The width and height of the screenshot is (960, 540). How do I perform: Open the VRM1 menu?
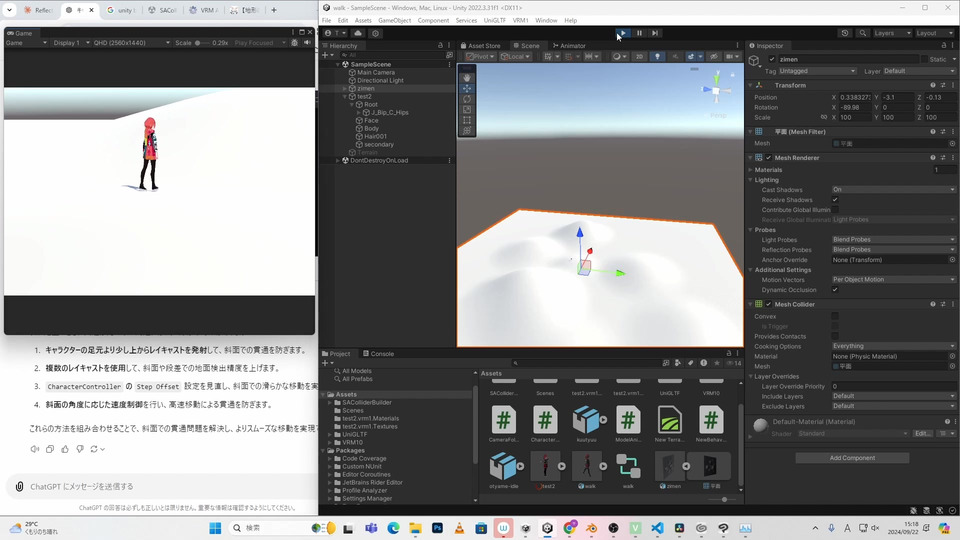[x=520, y=20]
